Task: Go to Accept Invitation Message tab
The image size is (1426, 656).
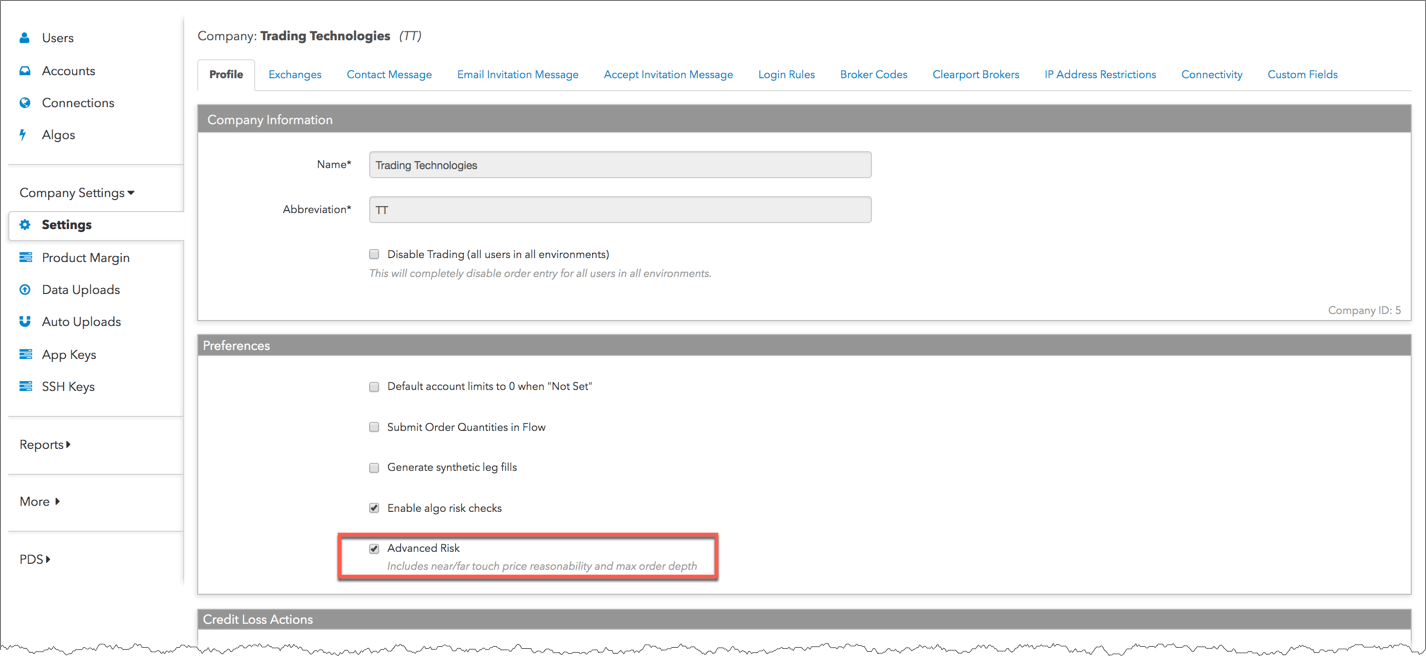Action: tap(668, 75)
